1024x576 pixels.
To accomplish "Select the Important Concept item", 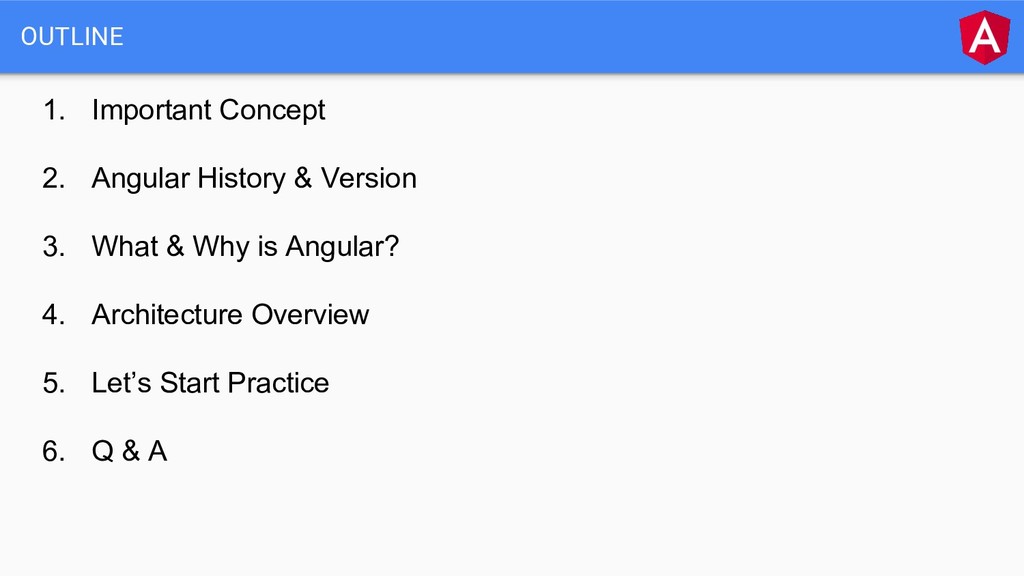I will point(208,110).
